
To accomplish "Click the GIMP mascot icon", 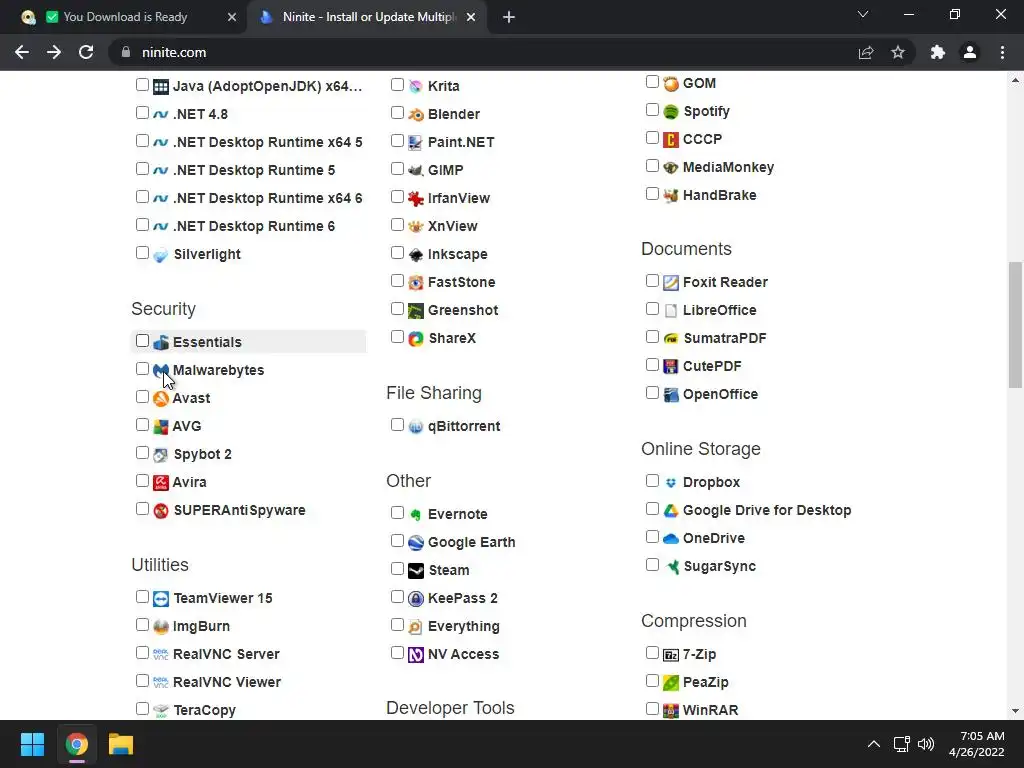I will click(416, 170).
